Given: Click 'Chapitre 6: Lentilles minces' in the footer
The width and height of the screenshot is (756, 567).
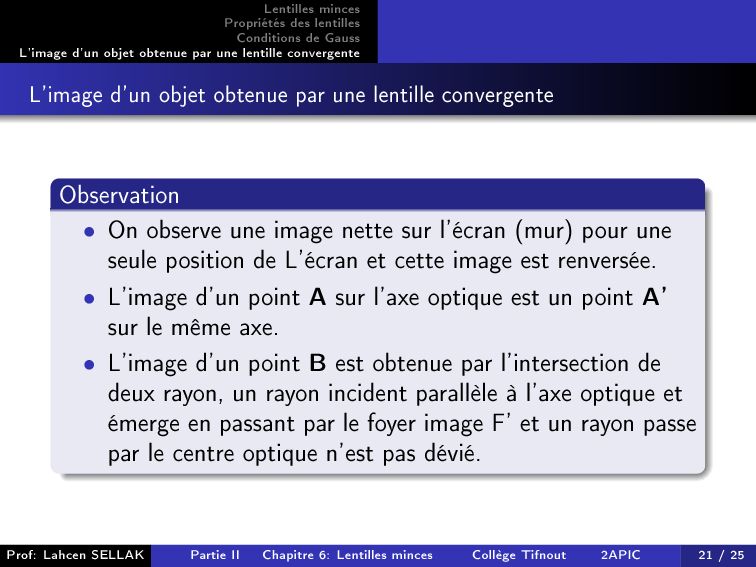Looking at the screenshot, I should tap(347, 555).
